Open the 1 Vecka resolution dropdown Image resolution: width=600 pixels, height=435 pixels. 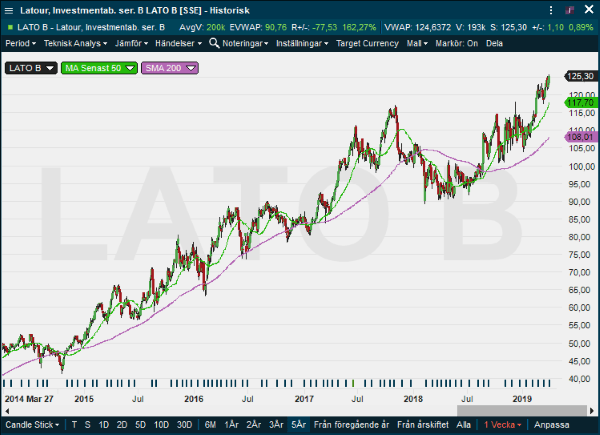click(x=502, y=425)
